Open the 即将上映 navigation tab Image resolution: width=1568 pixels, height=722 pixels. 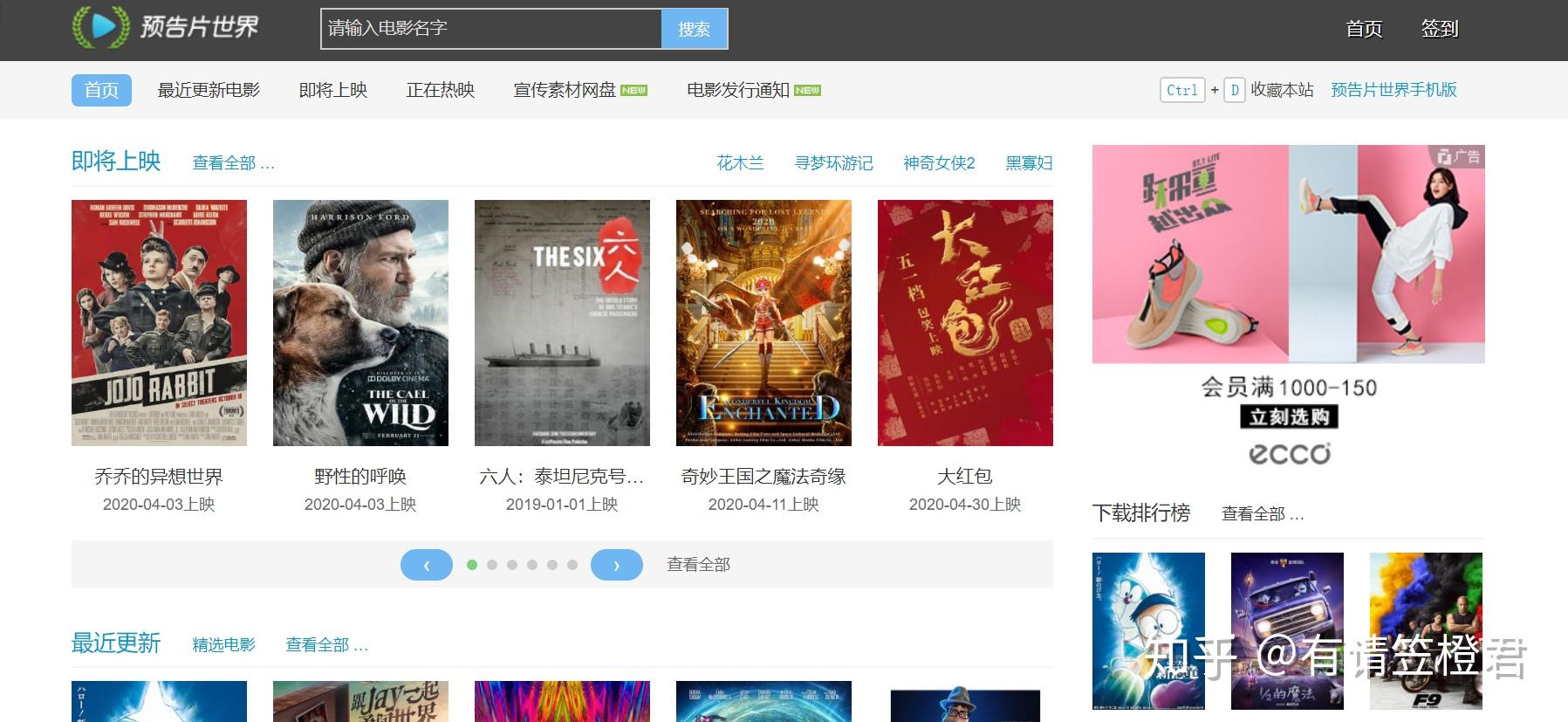(x=333, y=90)
